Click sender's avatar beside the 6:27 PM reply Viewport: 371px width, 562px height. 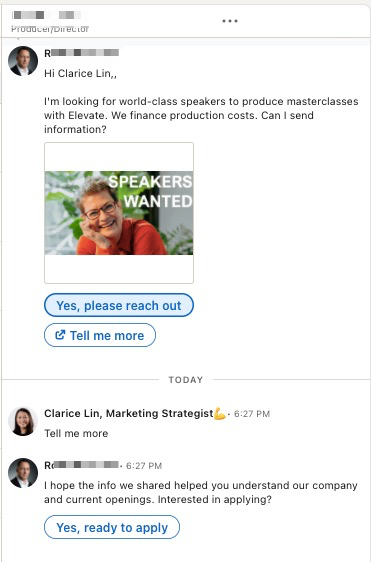click(x=23, y=473)
